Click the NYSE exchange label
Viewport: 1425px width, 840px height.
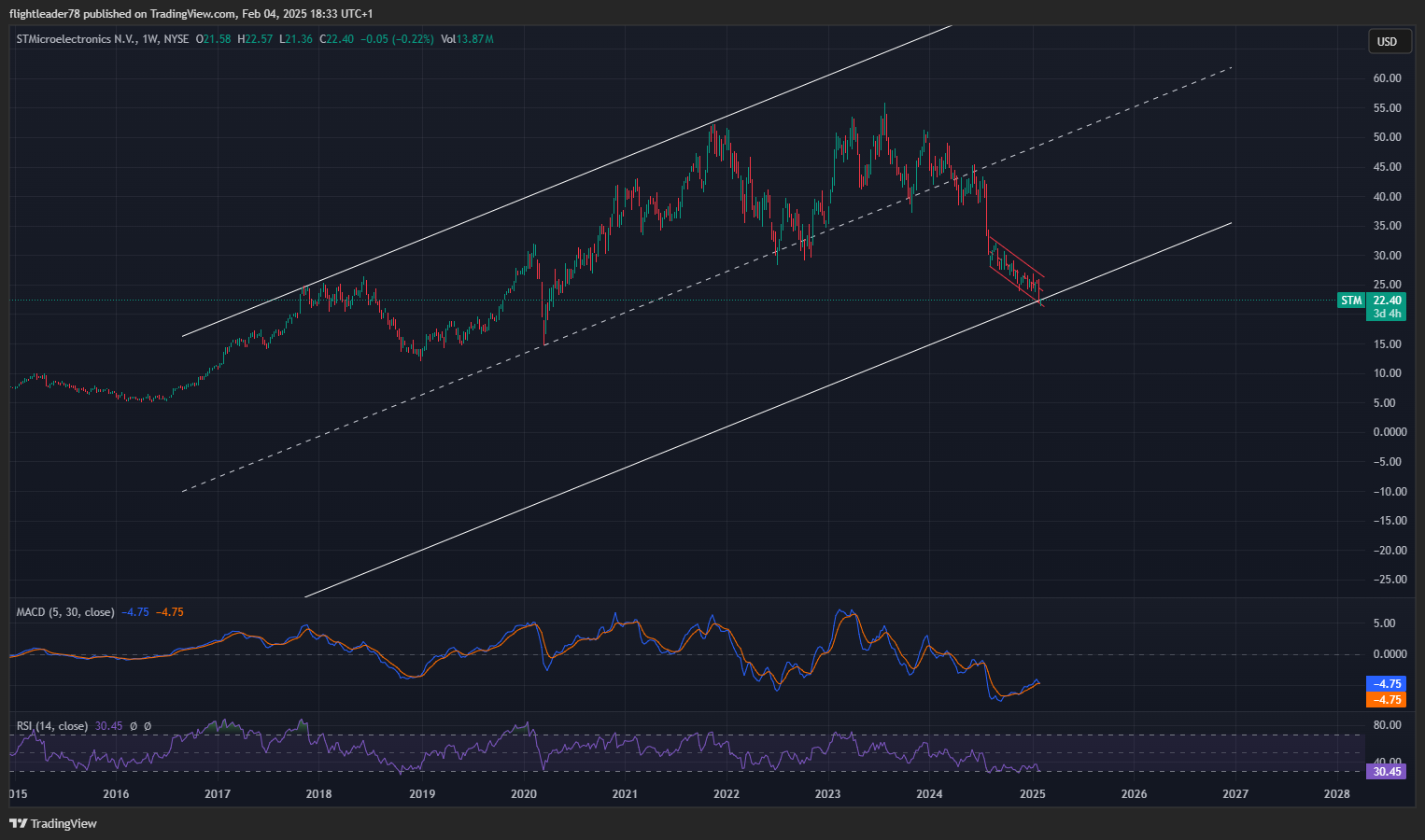tap(176, 39)
